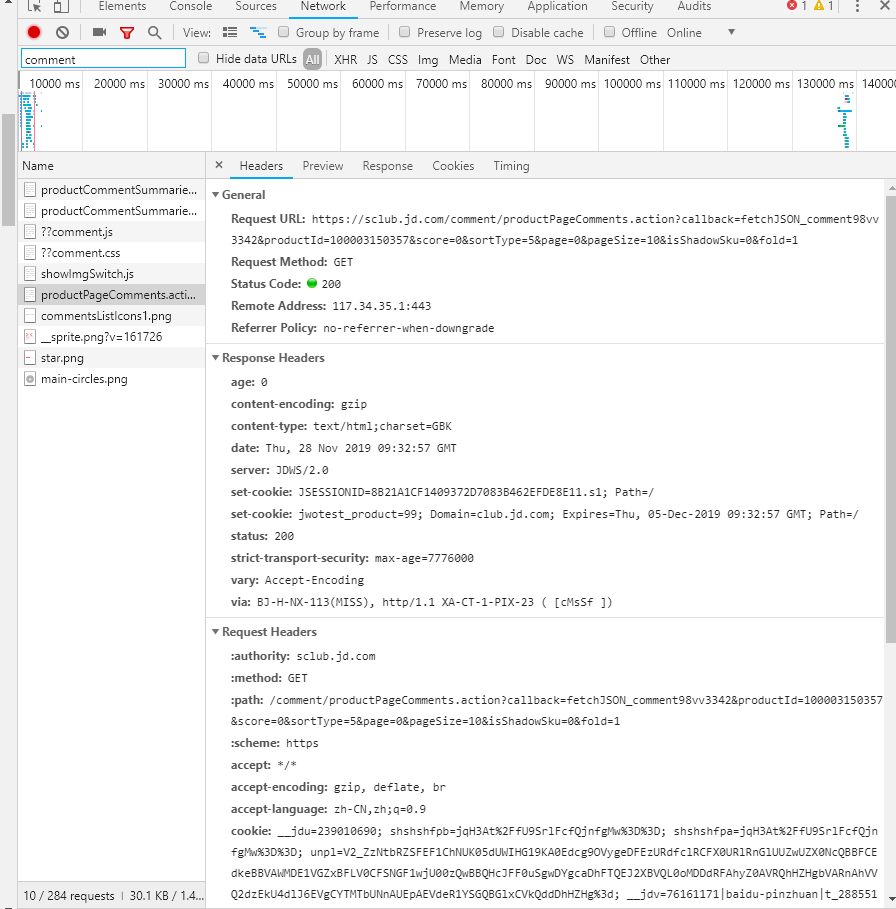The image size is (896, 909).
Task: Switch to the Elements panel
Action: tap(122, 6)
